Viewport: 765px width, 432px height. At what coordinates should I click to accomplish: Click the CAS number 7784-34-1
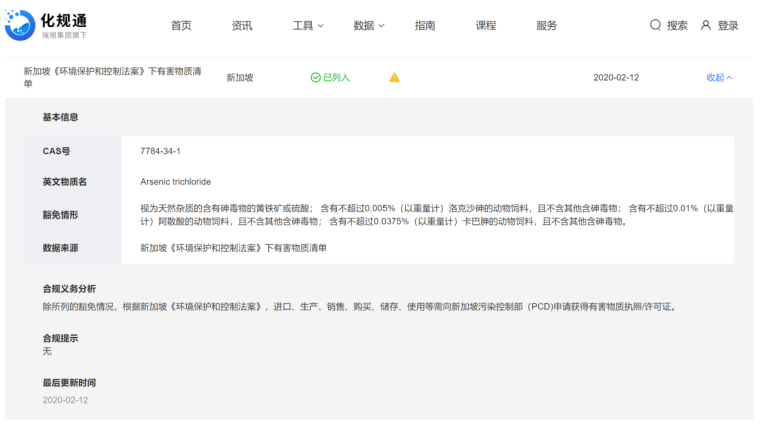click(160, 151)
